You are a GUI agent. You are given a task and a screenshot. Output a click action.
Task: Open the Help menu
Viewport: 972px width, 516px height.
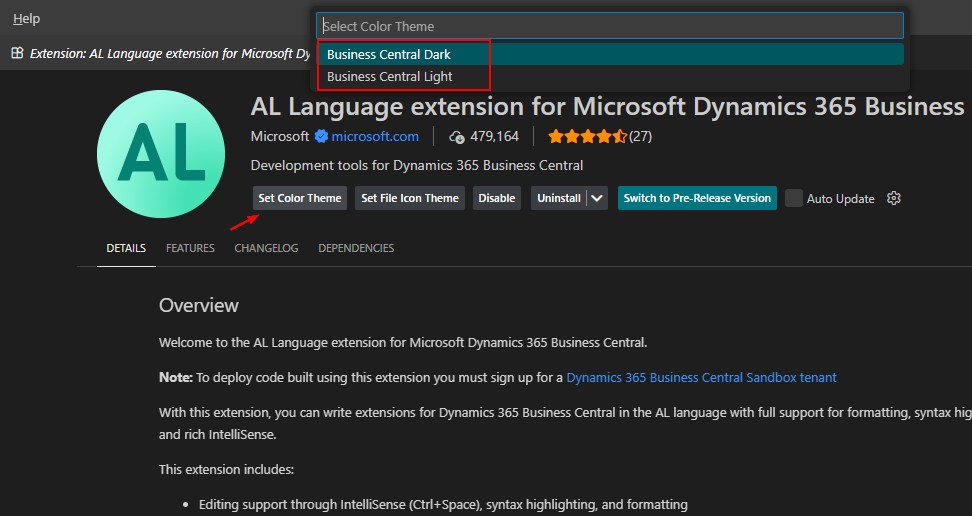pos(26,19)
